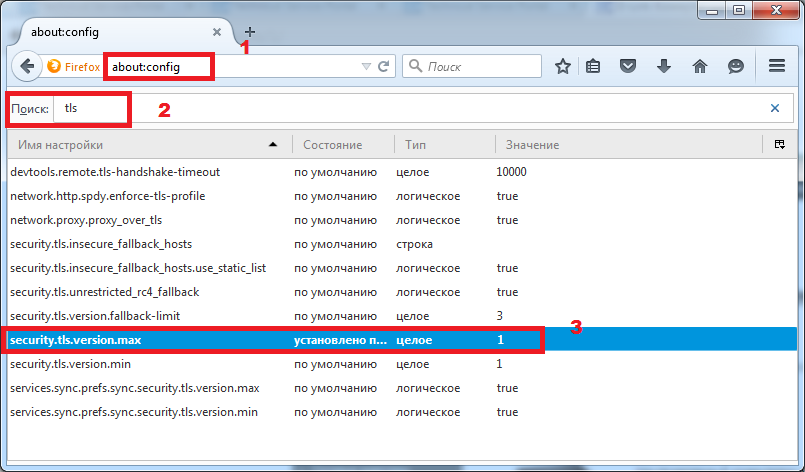Click the bookmark star icon
This screenshot has height=472, width=805.
563,67
